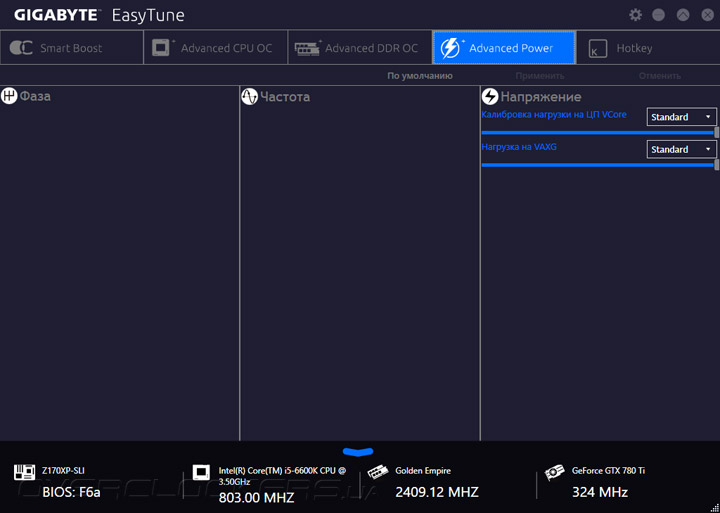
Task: Collapse the hardware info panel with blue chevron
Action: tap(358, 452)
